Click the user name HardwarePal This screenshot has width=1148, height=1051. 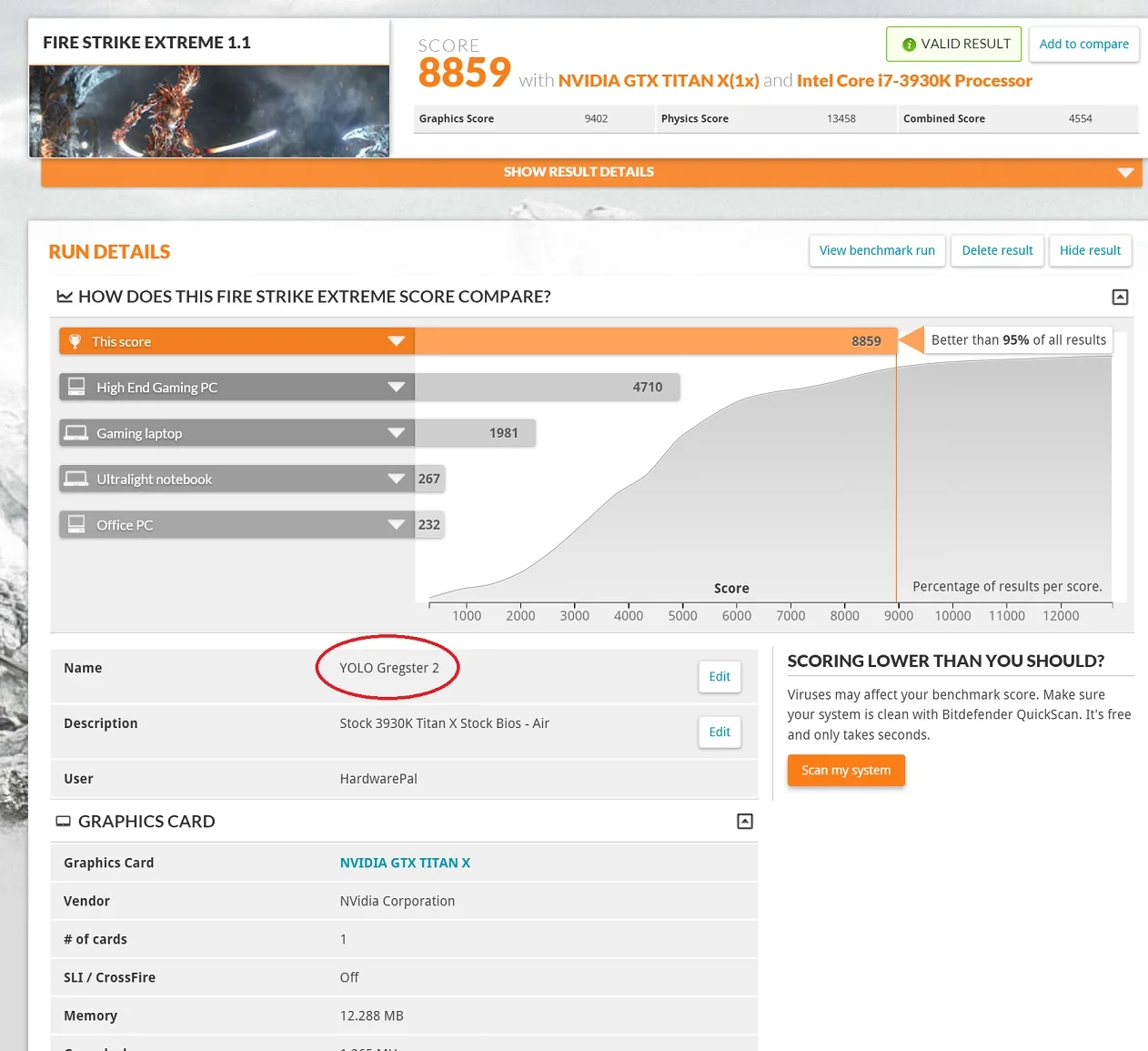pyautogui.click(x=378, y=779)
